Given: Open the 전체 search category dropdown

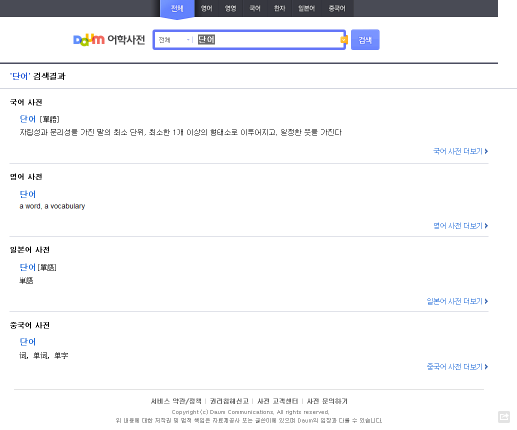Looking at the screenshot, I should (x=174, y=40).
